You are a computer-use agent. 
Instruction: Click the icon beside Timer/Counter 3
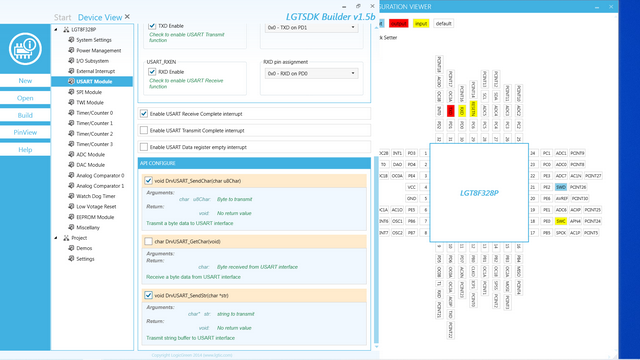tap(71, 144)
